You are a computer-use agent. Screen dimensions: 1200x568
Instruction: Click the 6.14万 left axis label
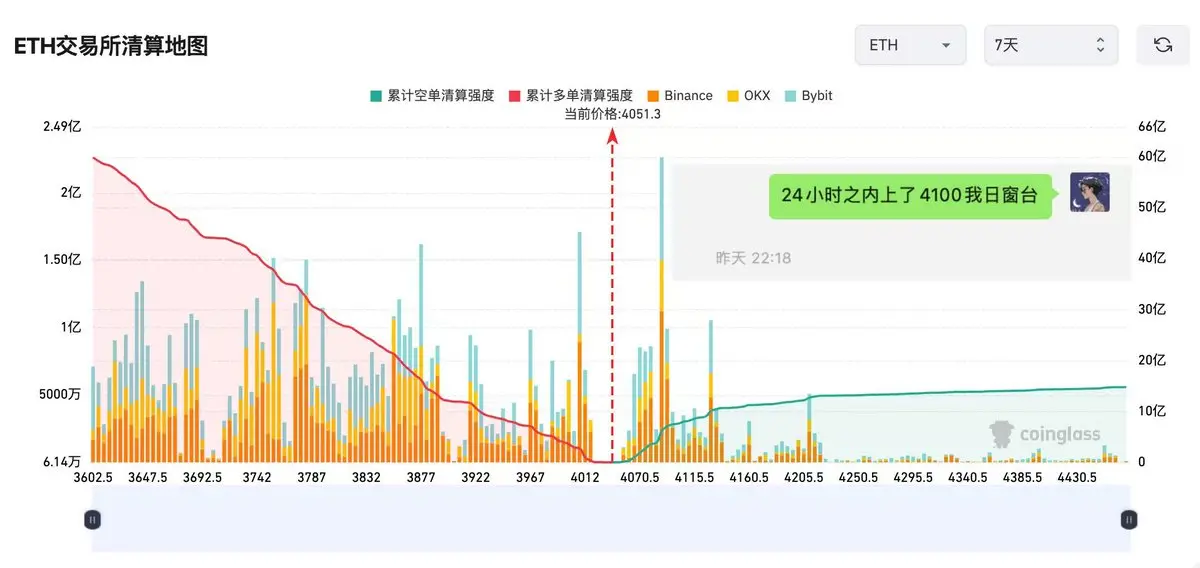coord(61,462)
